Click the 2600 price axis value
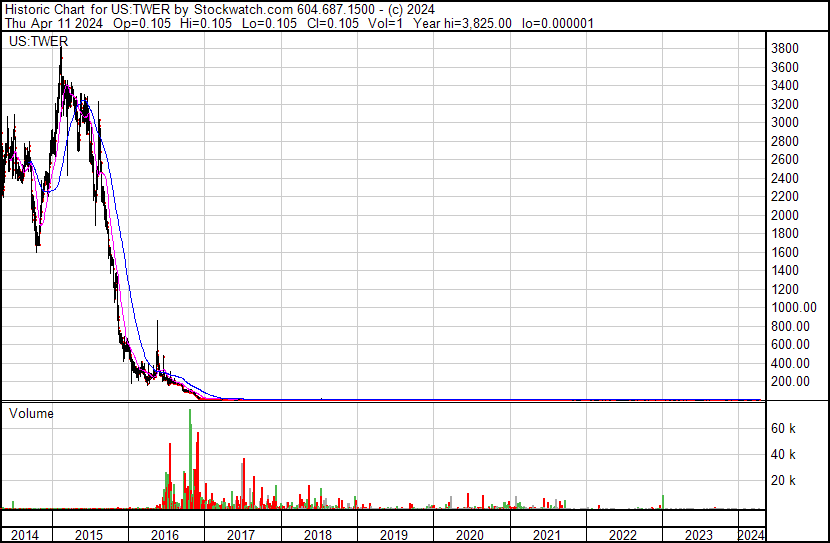This screenshot has height=543, width=830. (784, 159)
